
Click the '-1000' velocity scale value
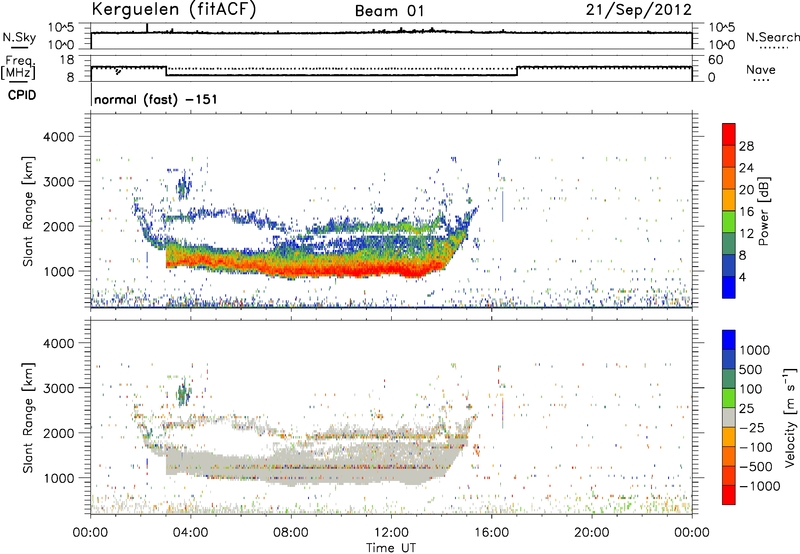coord(760,486)
